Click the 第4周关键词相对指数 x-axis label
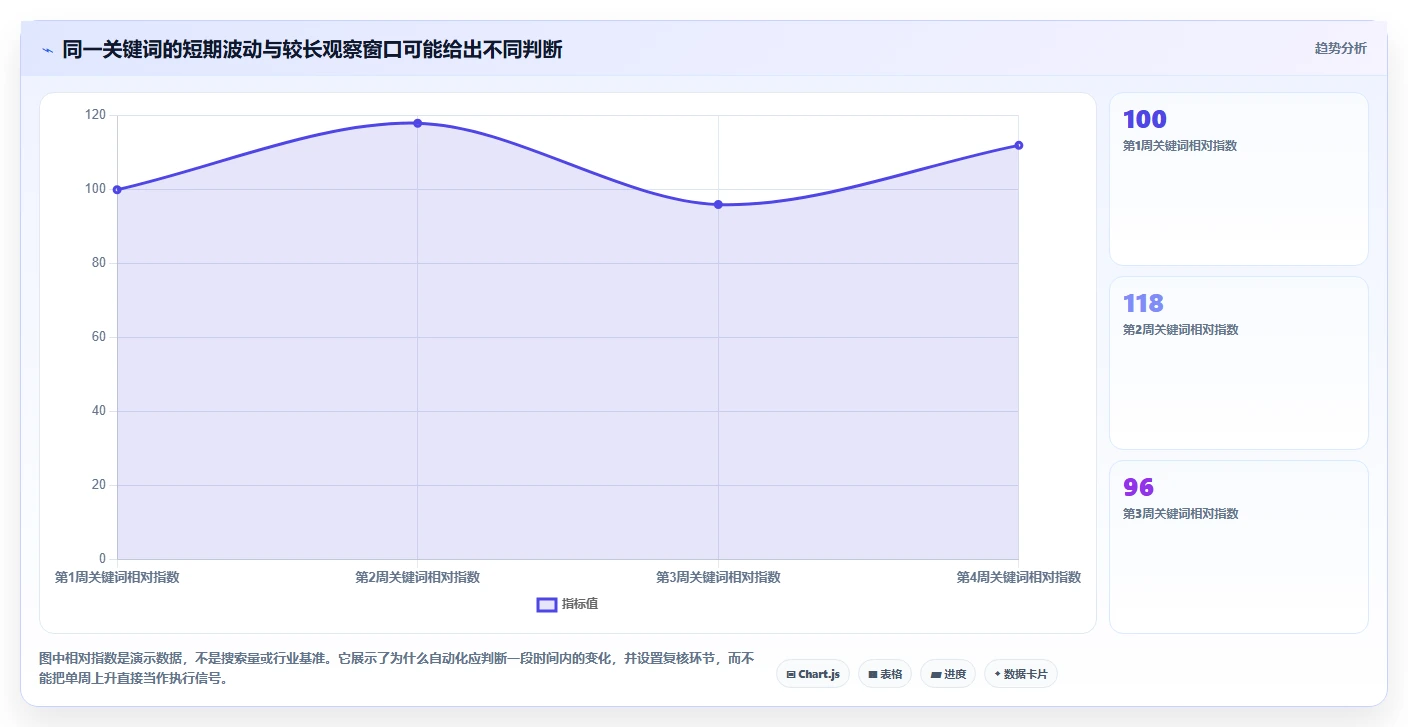 point(1018,577)
